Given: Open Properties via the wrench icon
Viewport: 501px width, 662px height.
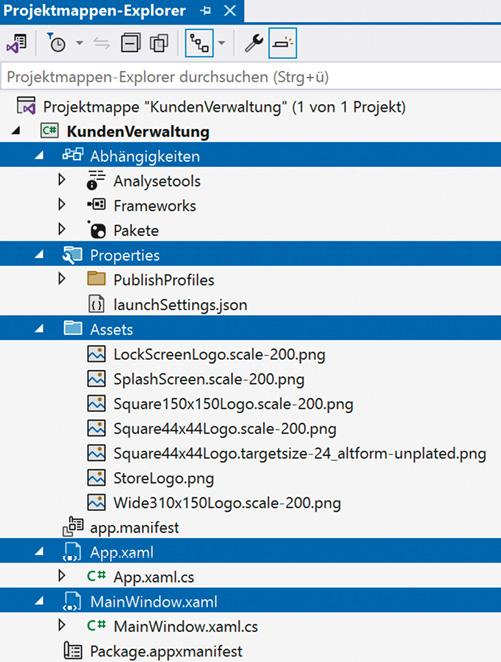Looking at the screenshot, I should tap(254, 43).
